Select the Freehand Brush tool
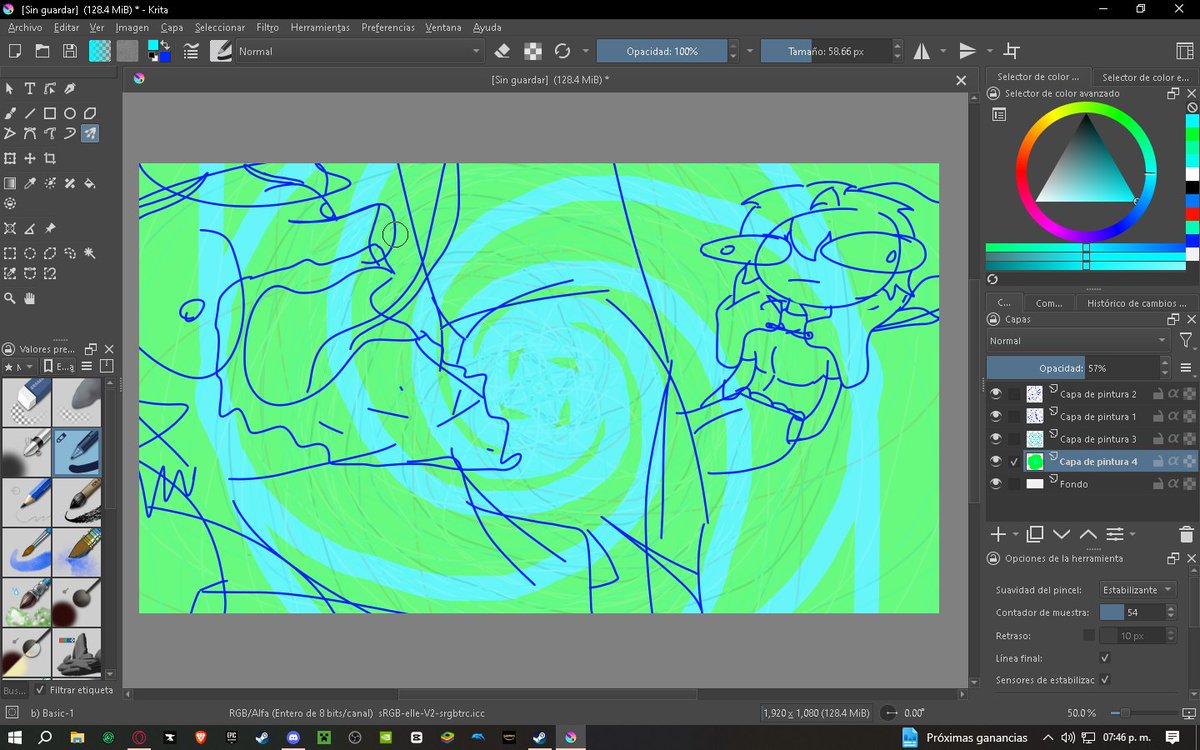Viewport: 1200px width, 750px height. (10, 113)
